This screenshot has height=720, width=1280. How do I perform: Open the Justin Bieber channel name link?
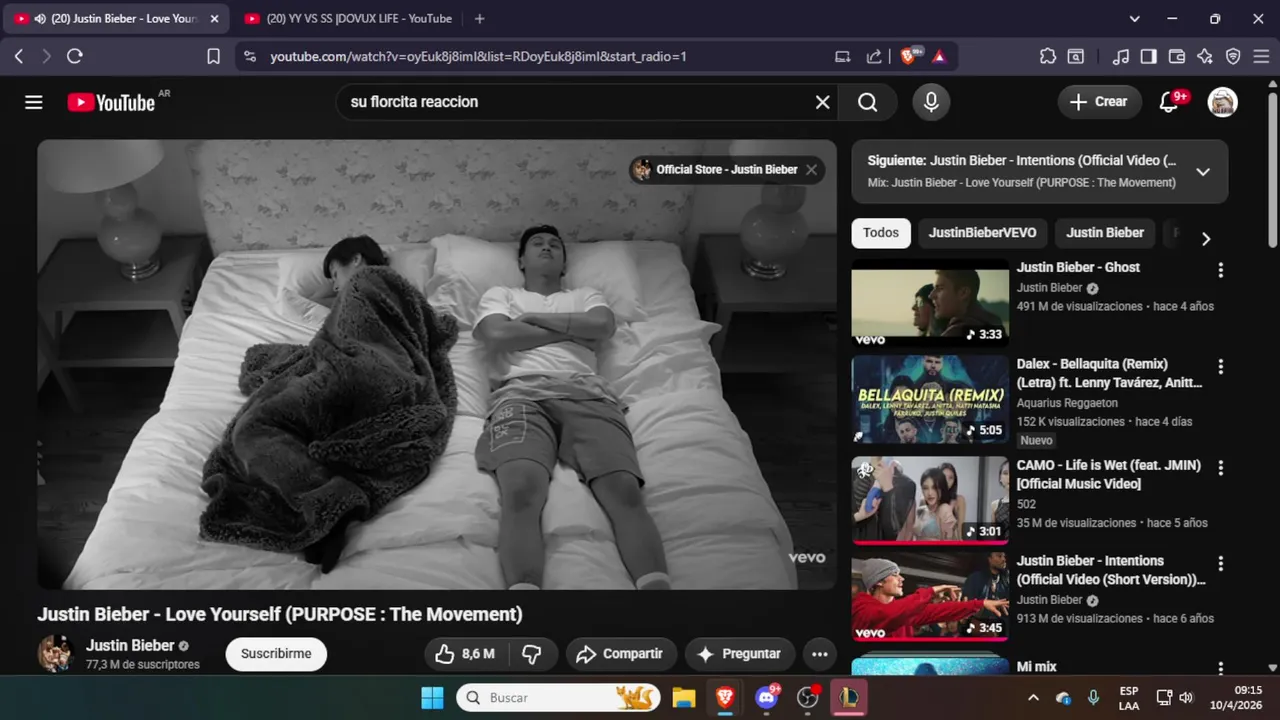[x=130, y=646]
